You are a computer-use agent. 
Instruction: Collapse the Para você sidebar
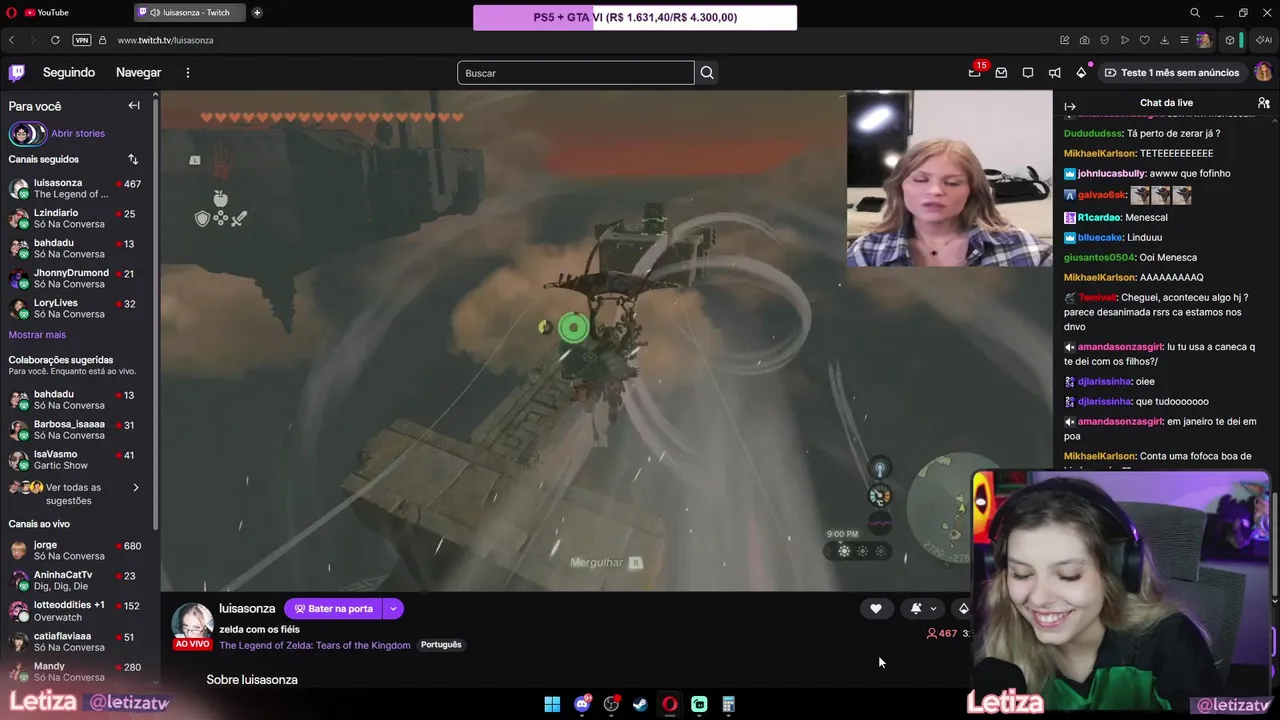[134, 105]
